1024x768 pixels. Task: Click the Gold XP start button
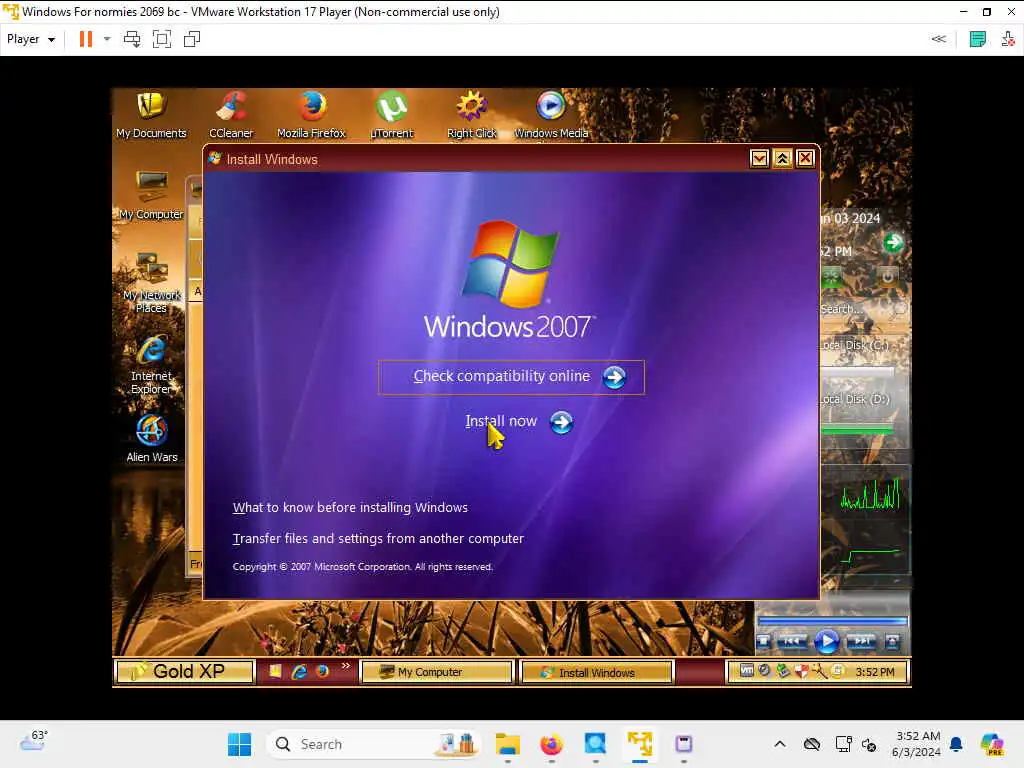(x=184, y=671)
